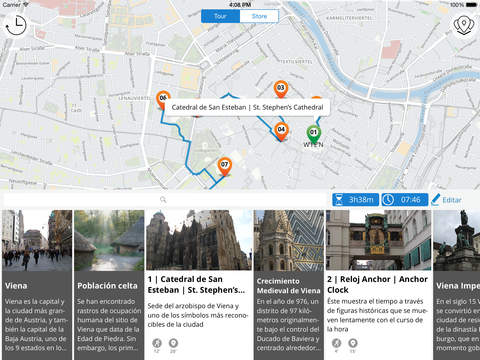Click walking icon on Catedral card
480x360 pixels.
(x=157, y=343)
